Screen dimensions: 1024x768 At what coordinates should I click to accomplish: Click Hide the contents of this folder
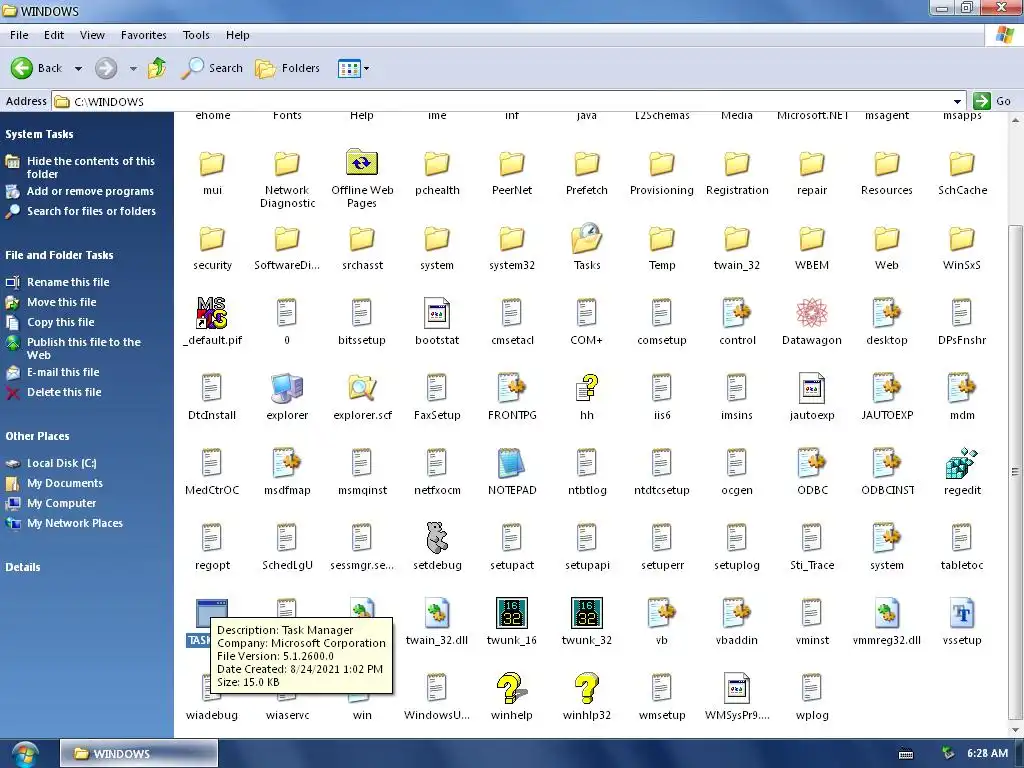91,167
